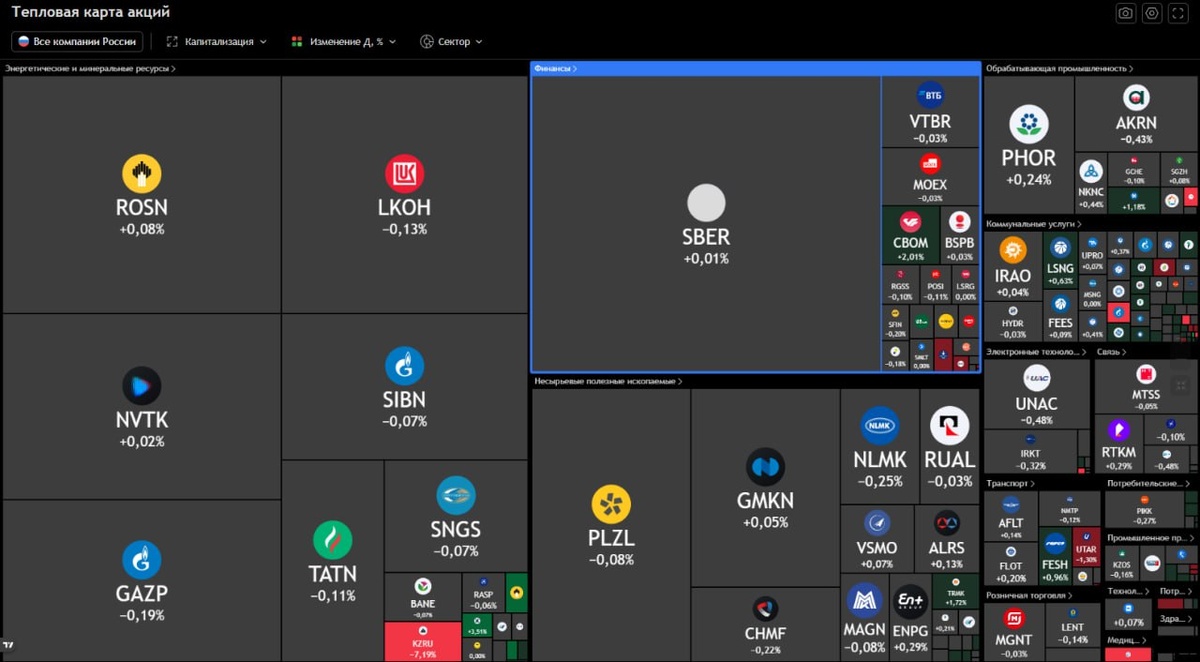This screenshot has height=662, width=1200.
Task: Open the 'Розничная торговля' sector header
Action: click(x=1027, y=595)
